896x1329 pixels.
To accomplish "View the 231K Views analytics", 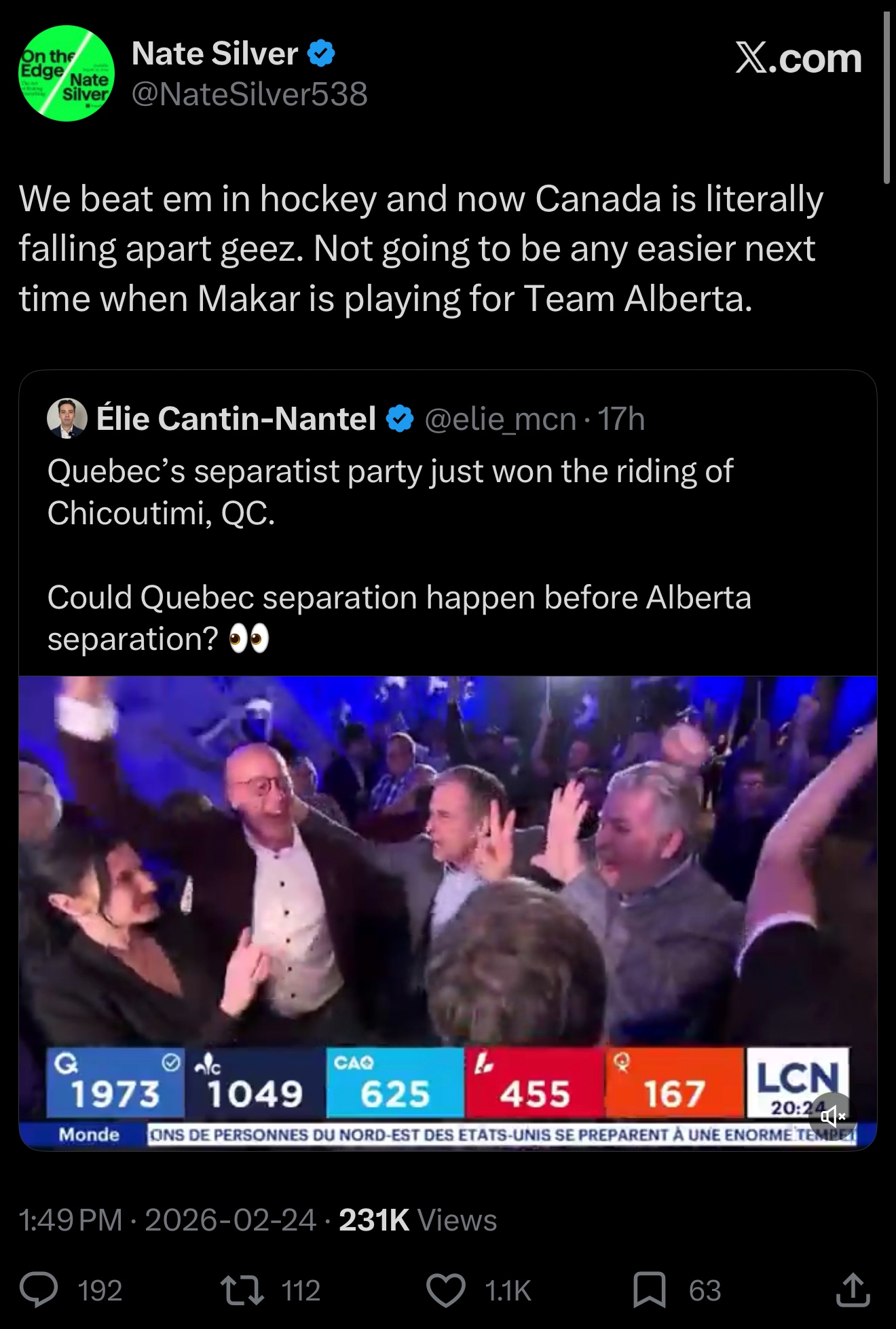I will pos(417,1220).
